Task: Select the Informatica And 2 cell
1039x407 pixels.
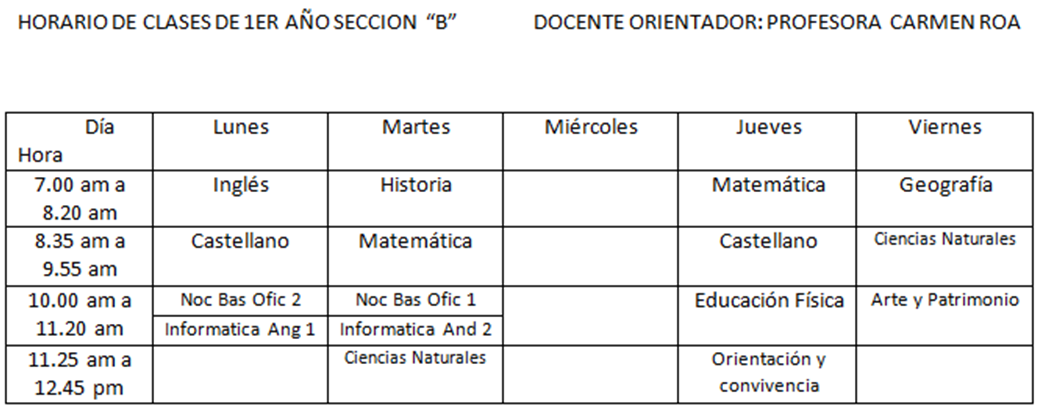Action: 415,330
